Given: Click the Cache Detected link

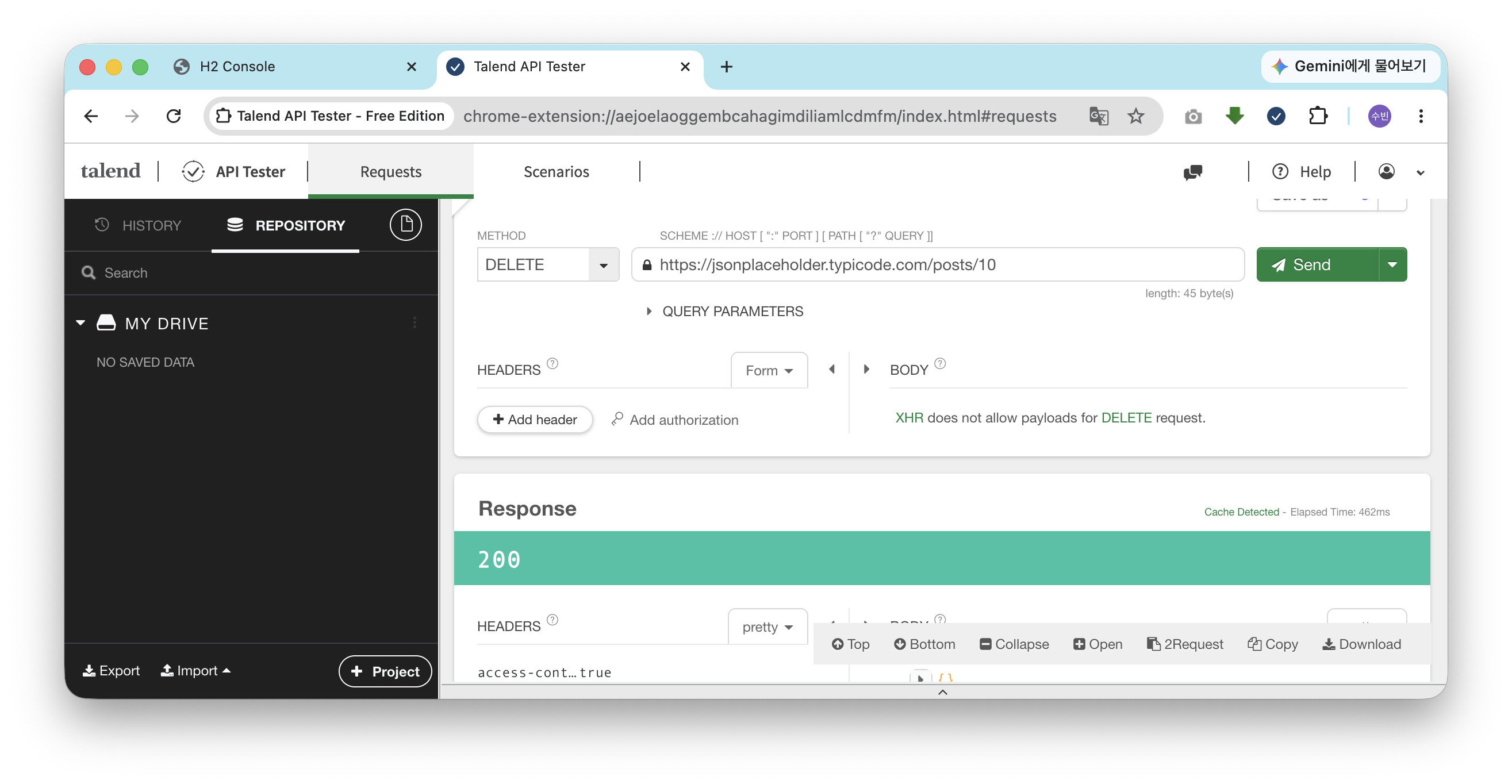Looking at the screenshot, I should [1241, 512].
